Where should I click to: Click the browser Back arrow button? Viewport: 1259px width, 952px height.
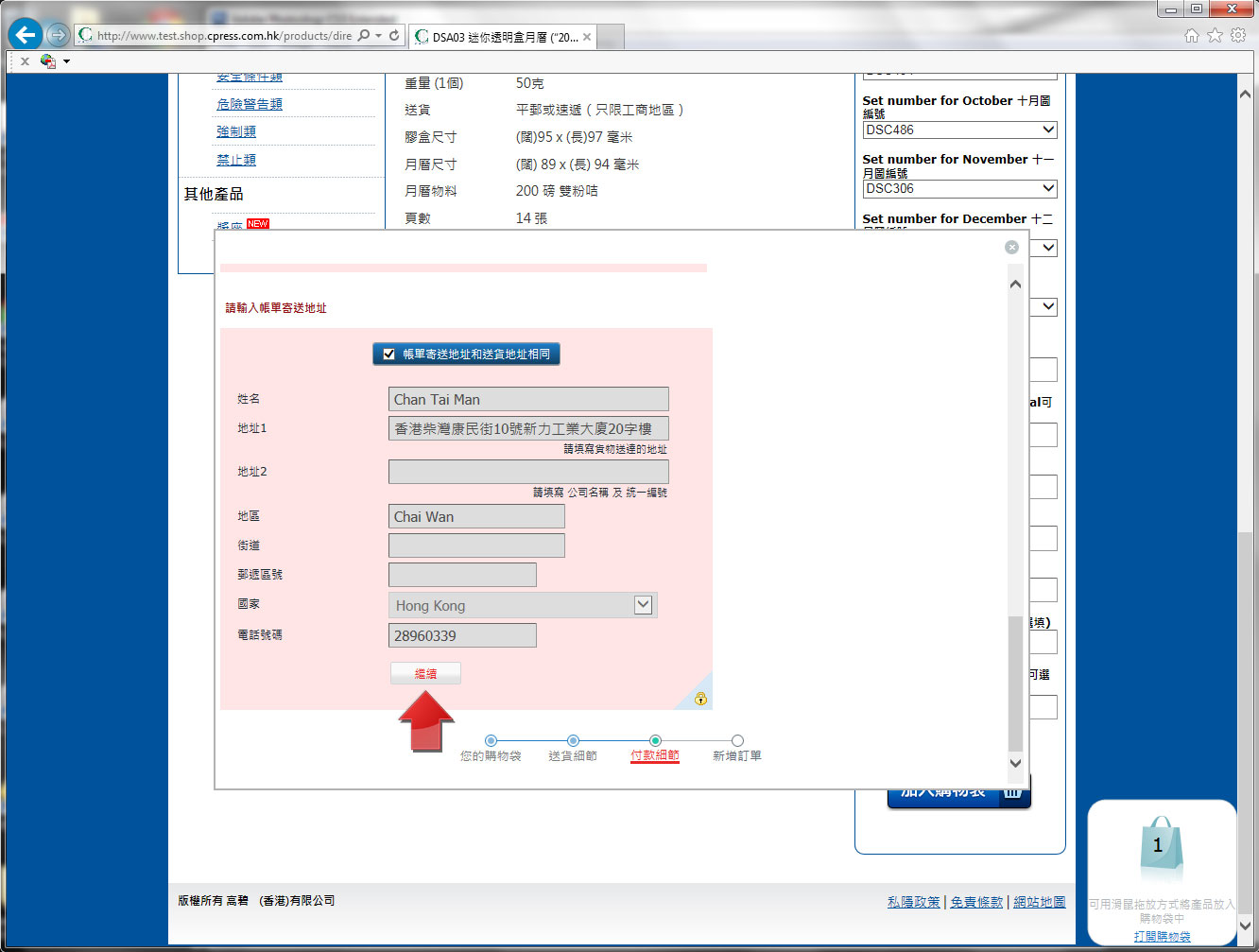coord(26,36)
